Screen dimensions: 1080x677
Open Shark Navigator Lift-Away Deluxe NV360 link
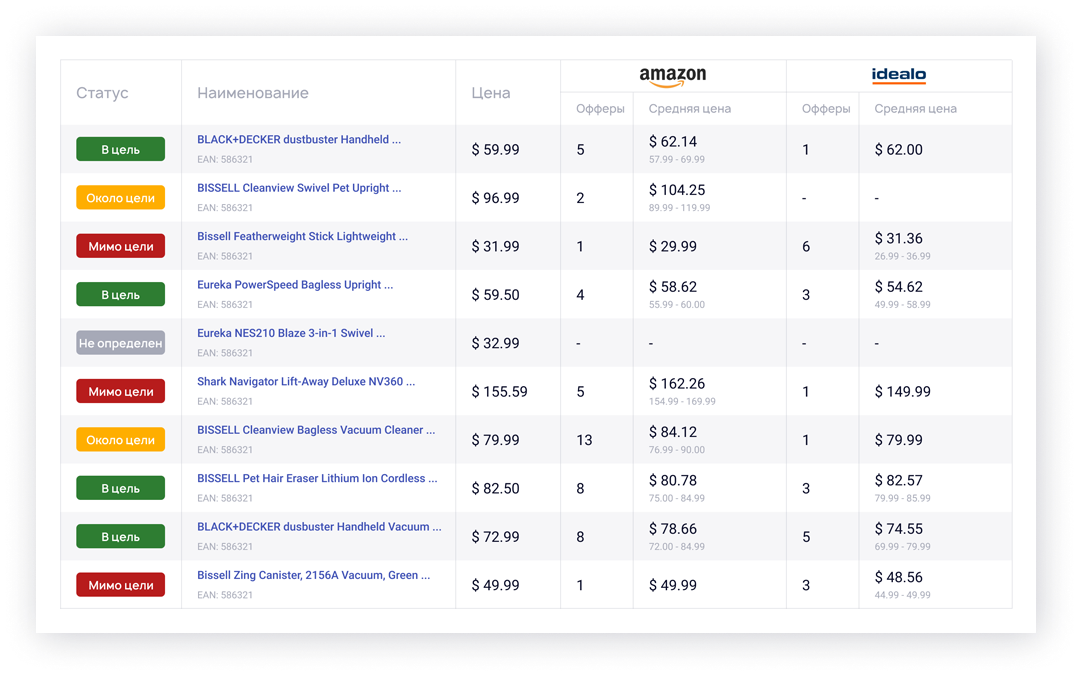305,382
